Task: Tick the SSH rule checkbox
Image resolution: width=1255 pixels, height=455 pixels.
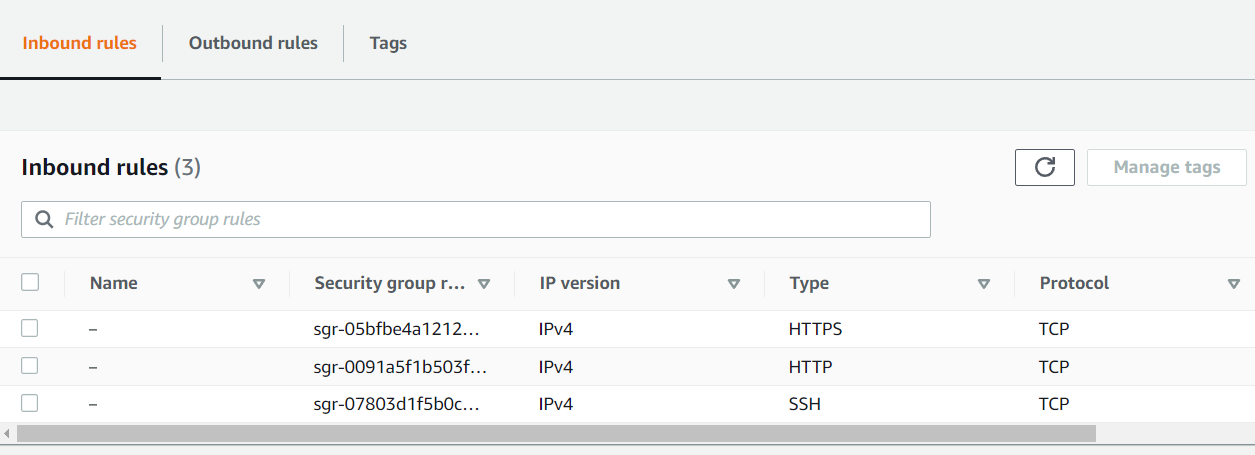Action: [x=30, y=403]
